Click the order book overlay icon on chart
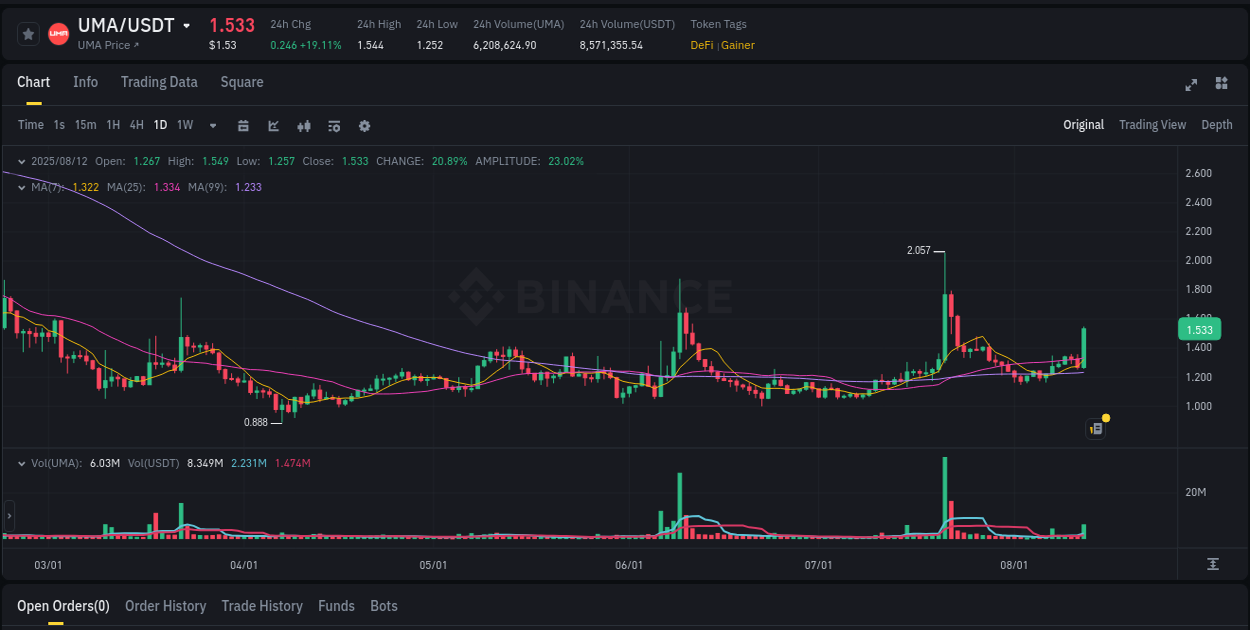 coord(1095,428)
